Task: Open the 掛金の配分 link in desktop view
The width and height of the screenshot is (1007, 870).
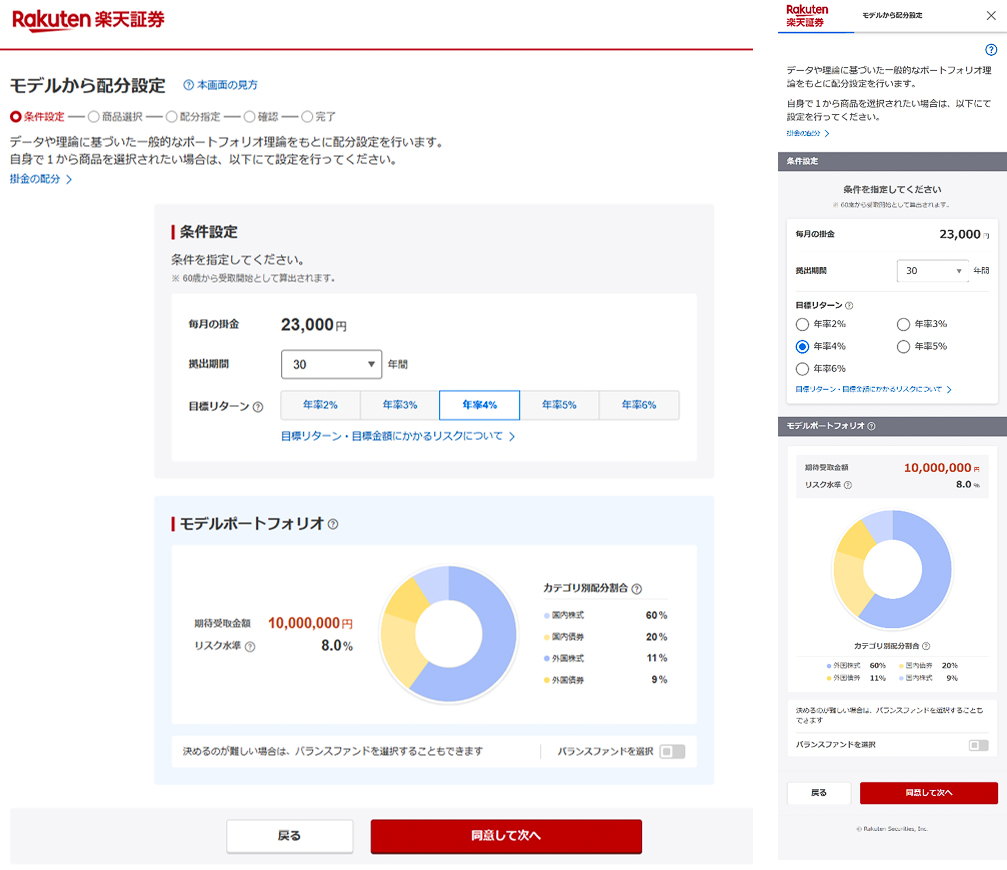Action: point(35,179)
